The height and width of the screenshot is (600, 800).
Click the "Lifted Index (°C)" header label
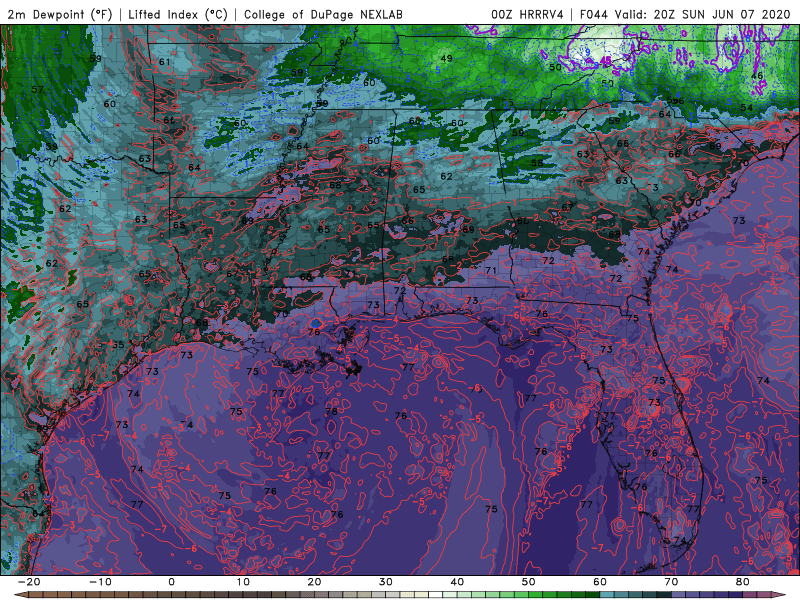[x=178, y=14]
